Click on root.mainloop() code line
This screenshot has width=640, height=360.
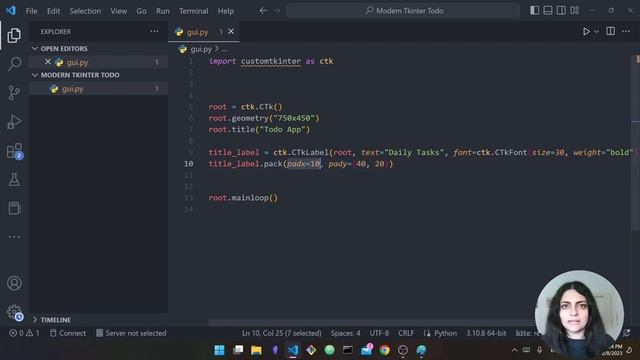coord(243,198)
